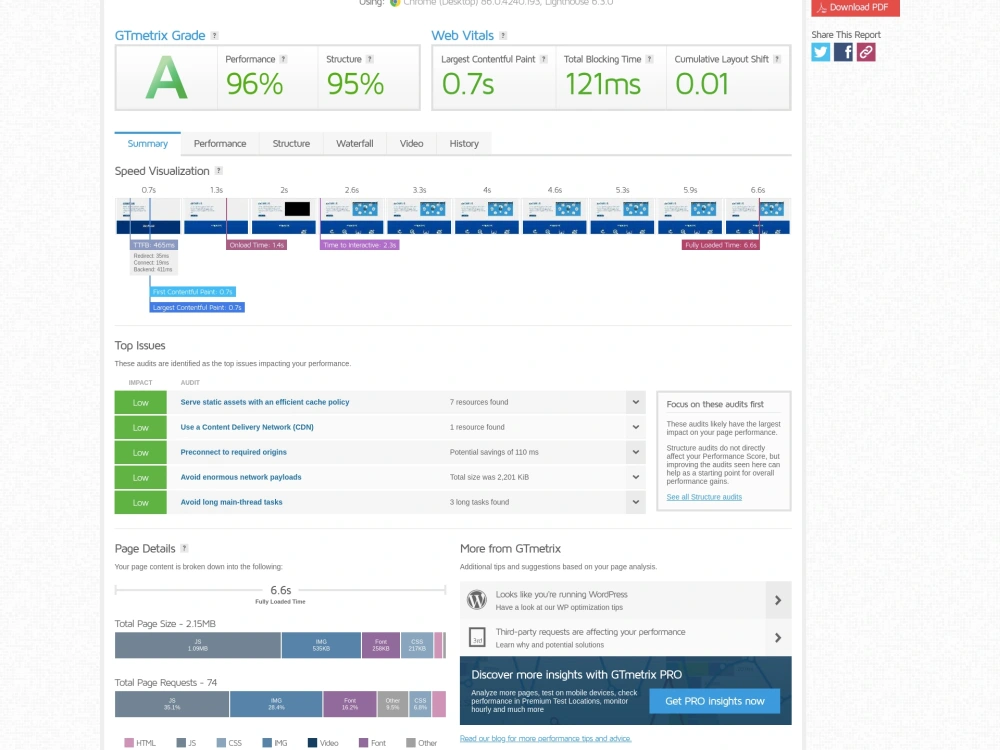Image resolution: width=1000 pixels, height=750 pixels.
Task: Click the WordPress logo icon
Action: [x=477, y=600]
